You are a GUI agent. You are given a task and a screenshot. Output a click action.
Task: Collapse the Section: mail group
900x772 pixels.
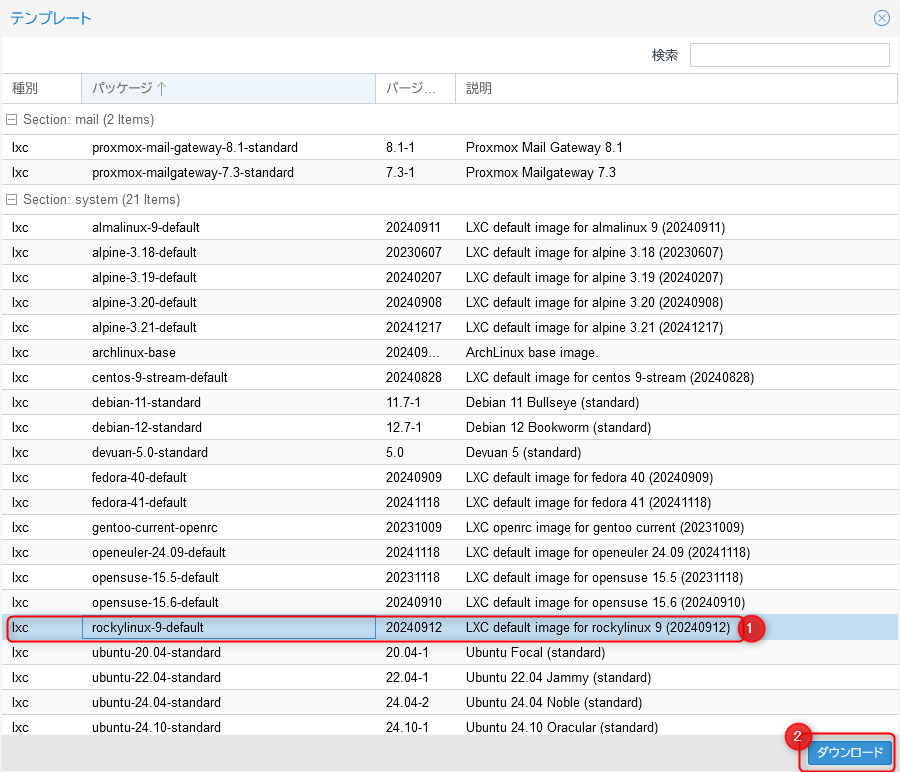[12, 120]
